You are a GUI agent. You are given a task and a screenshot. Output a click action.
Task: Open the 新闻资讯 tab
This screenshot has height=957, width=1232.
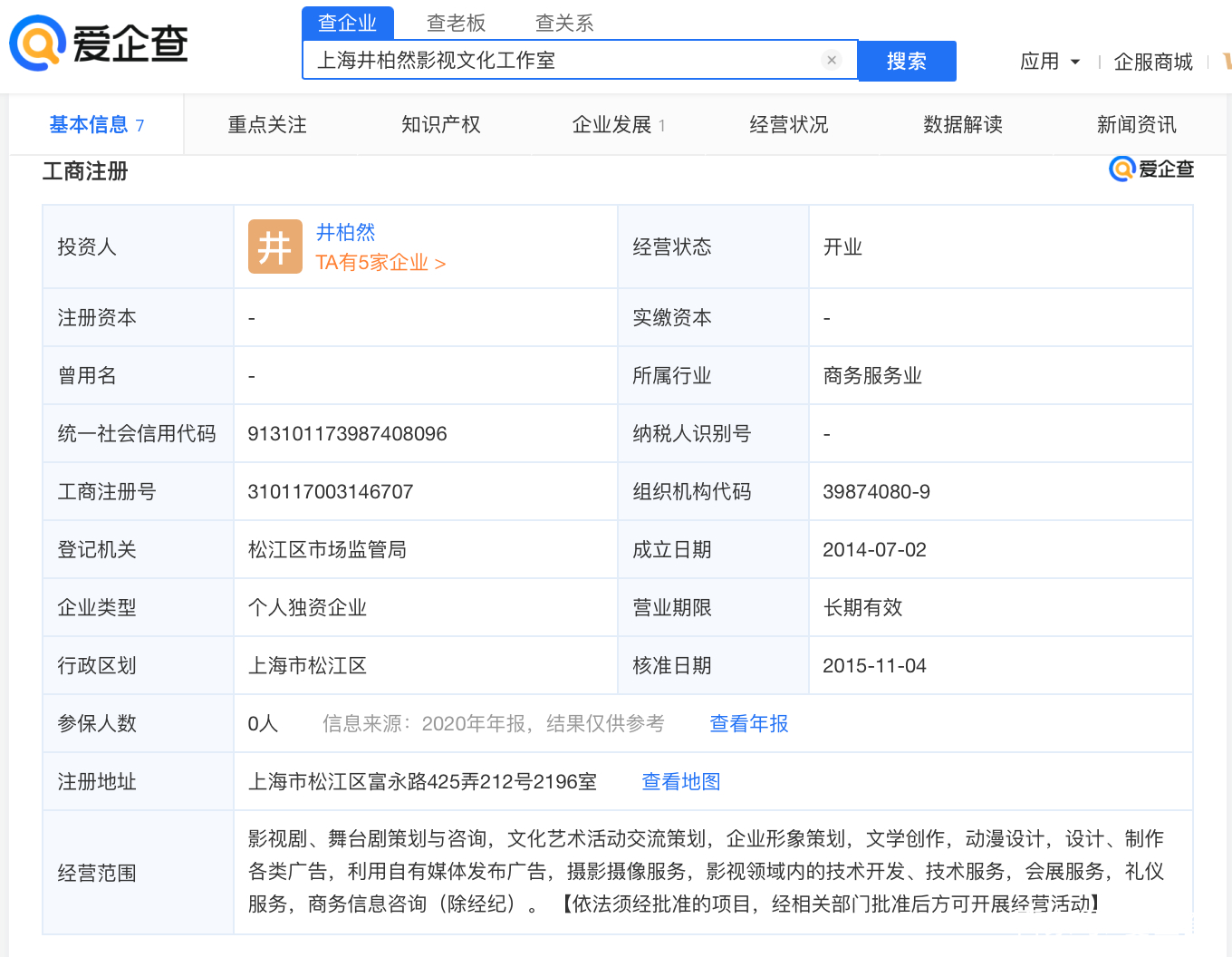click(x=1136, y=125)
